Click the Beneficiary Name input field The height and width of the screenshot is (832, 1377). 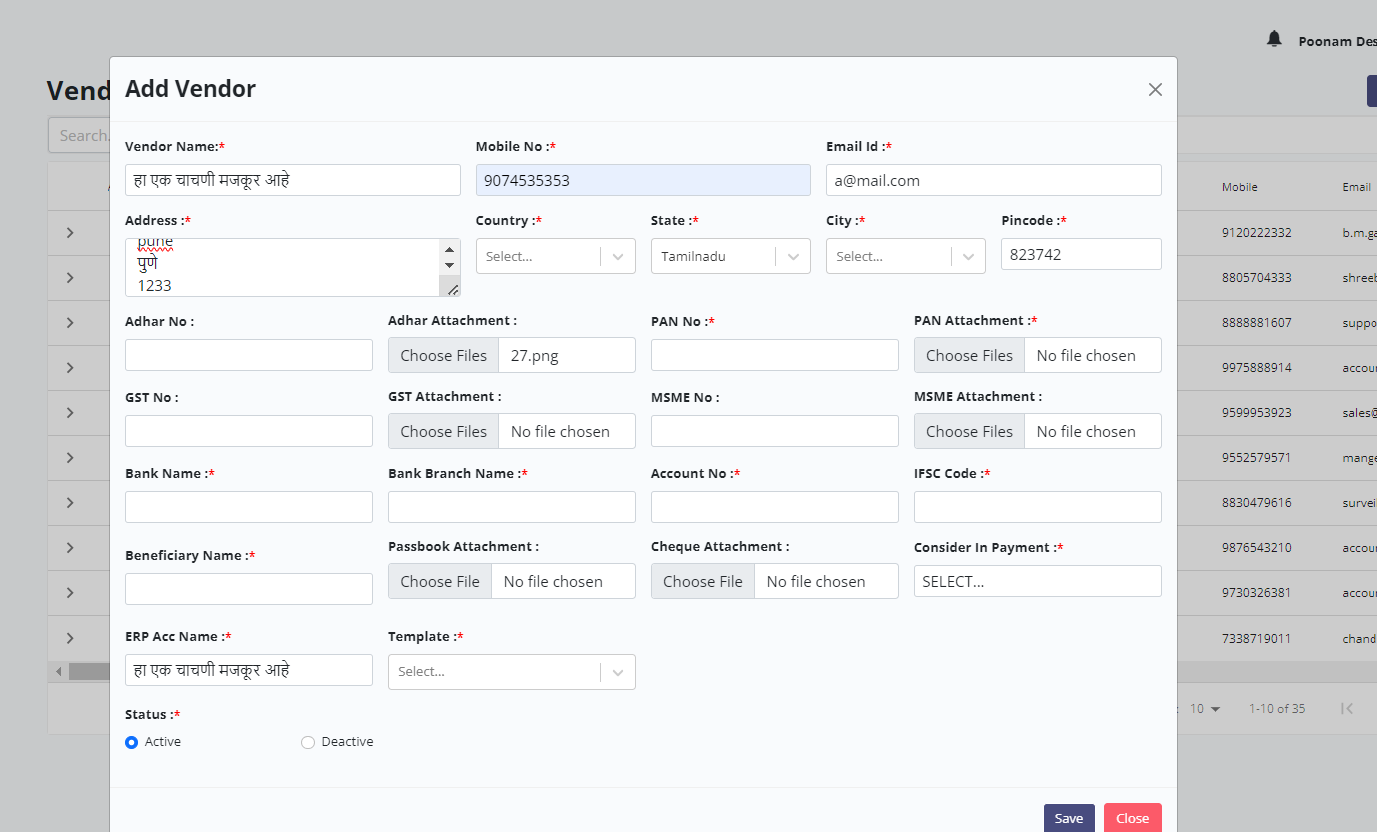coord(249,589)
